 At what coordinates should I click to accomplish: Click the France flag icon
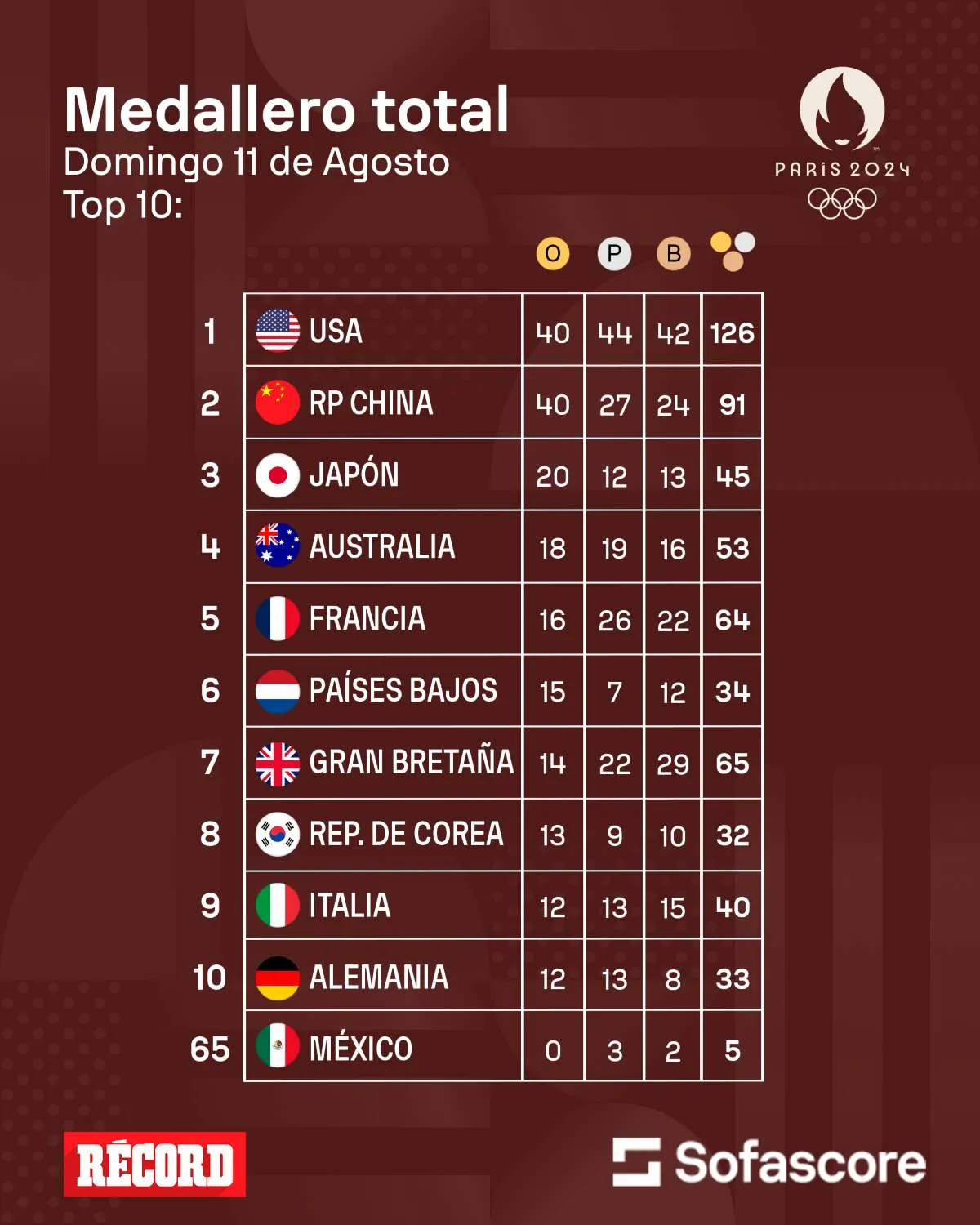pos(278,618)
